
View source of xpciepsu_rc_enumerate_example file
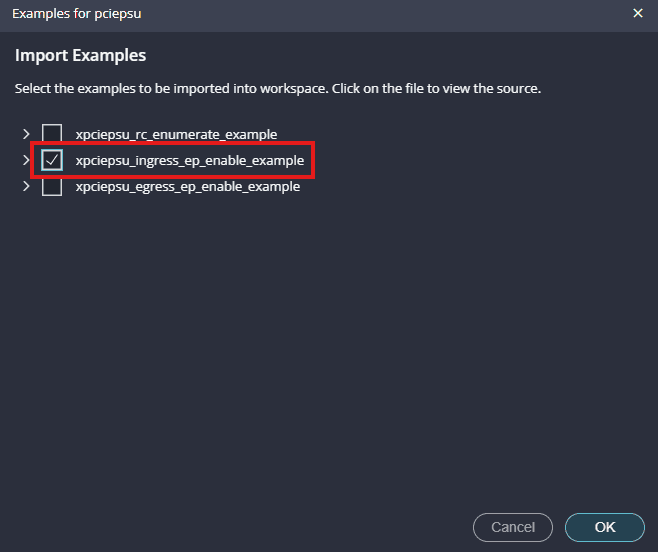tap(176, 133)
